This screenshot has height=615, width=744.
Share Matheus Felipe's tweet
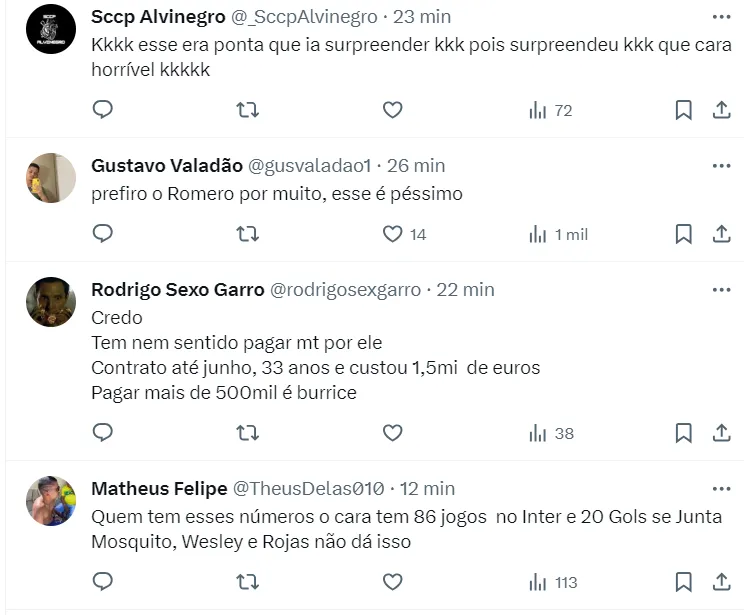pos(721,581)
